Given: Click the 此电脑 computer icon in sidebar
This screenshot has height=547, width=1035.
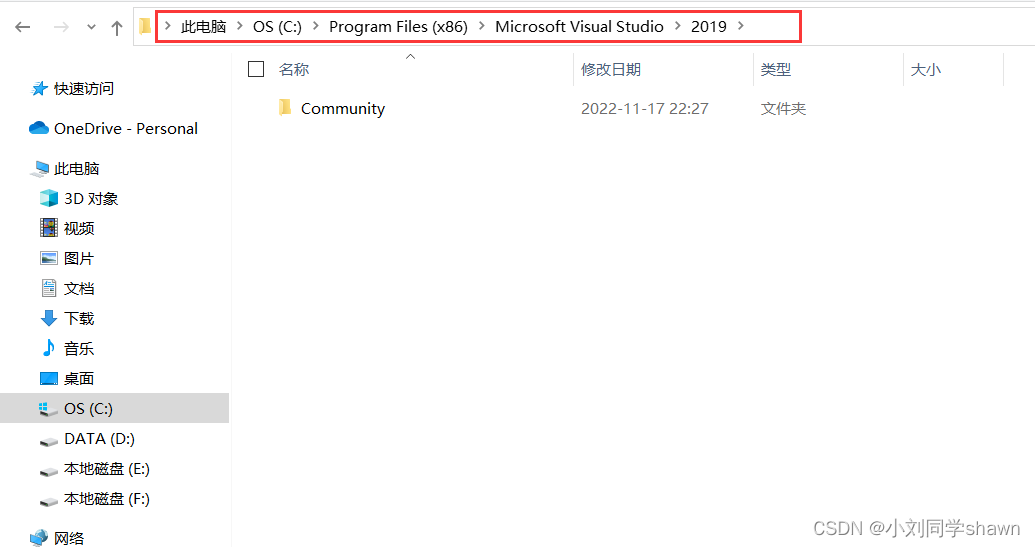Looking at the screenshot, I should click(40, 169).
